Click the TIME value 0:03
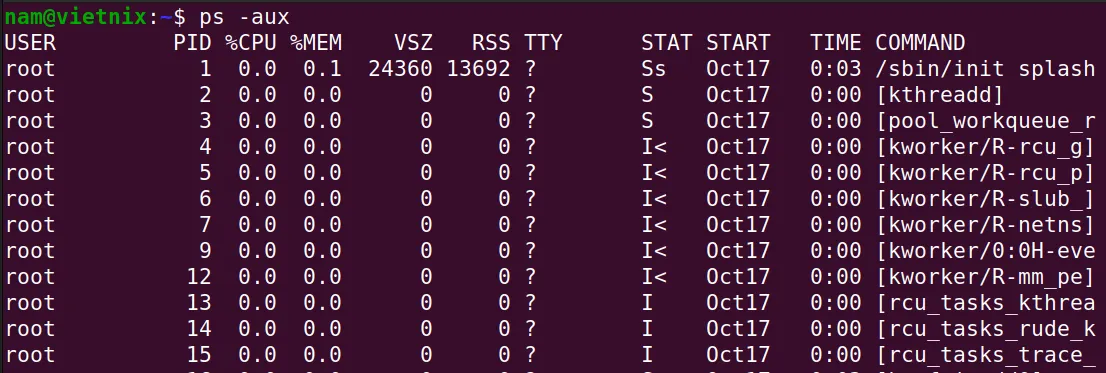 (836, 69)
